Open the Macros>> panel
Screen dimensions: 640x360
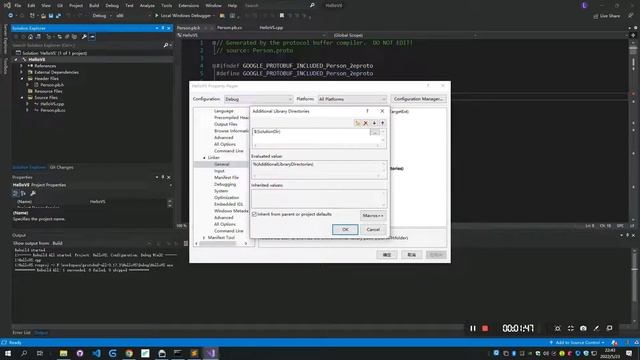373,216
